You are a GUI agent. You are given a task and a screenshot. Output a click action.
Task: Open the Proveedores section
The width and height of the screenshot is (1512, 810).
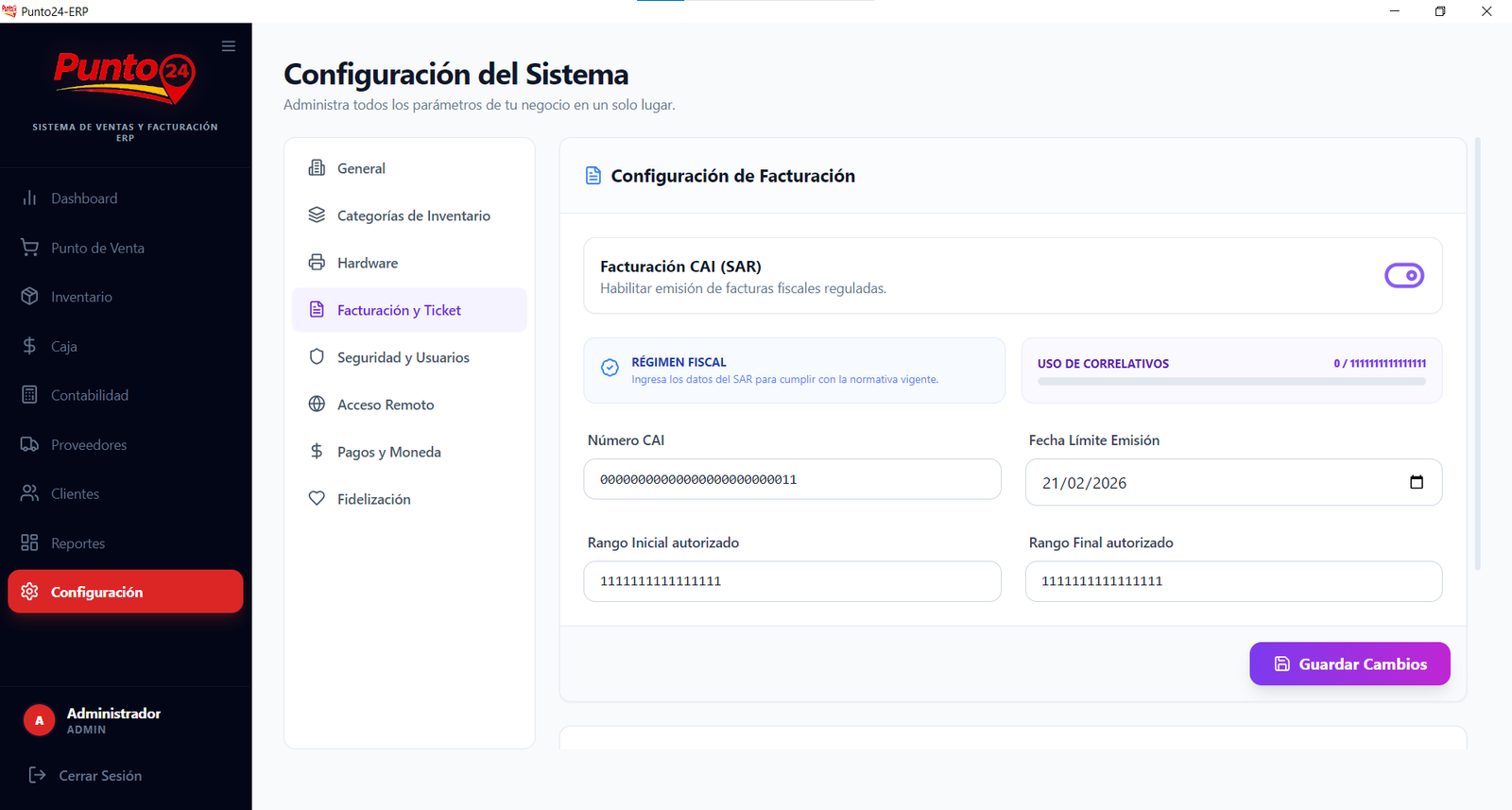(125, 444)
